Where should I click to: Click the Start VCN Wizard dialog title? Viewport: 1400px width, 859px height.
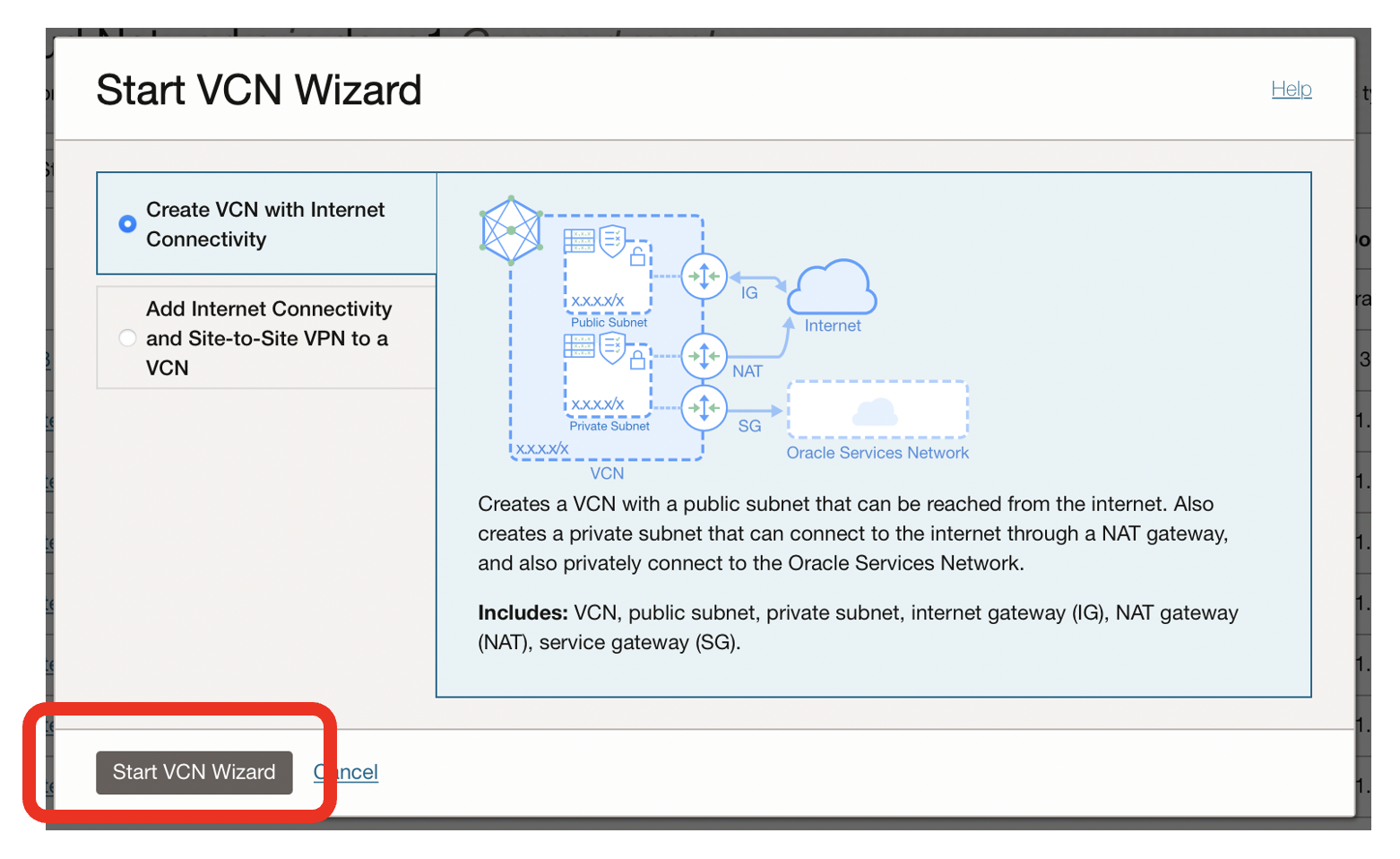[259, 89]
